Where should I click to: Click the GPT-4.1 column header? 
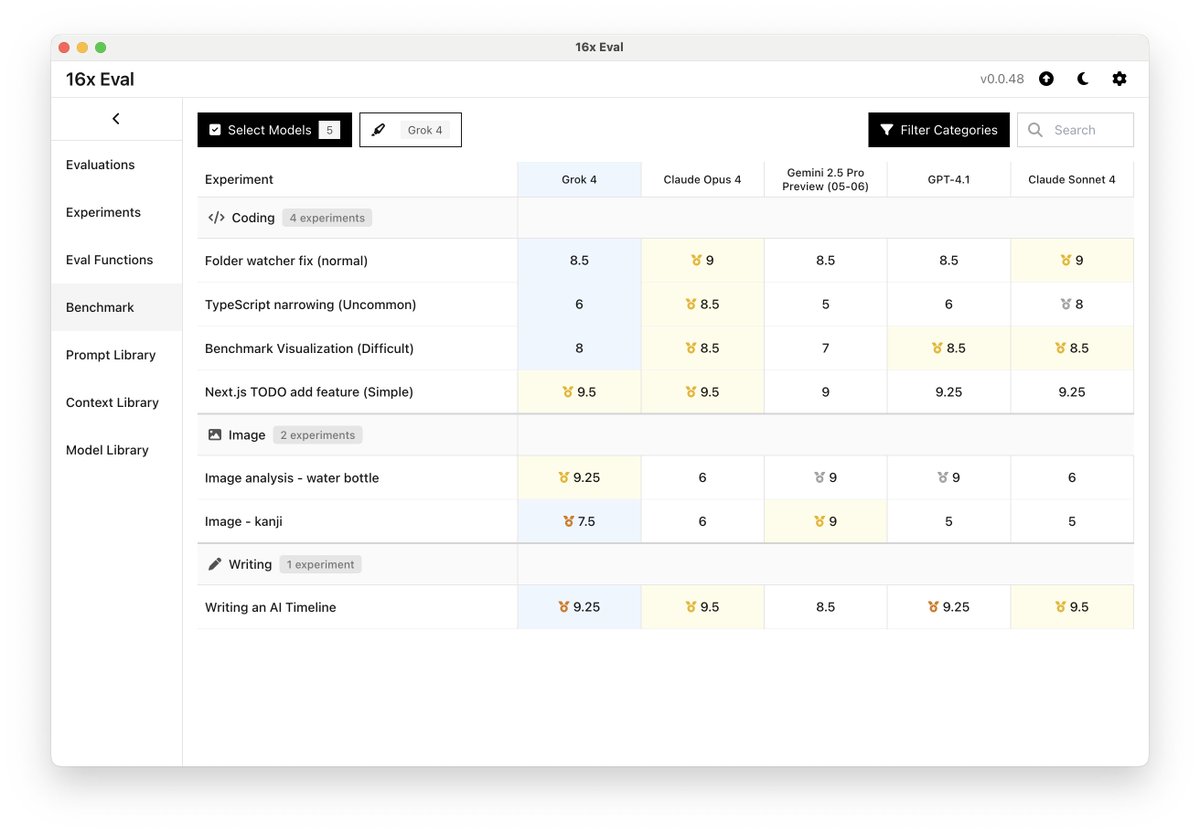948,180
